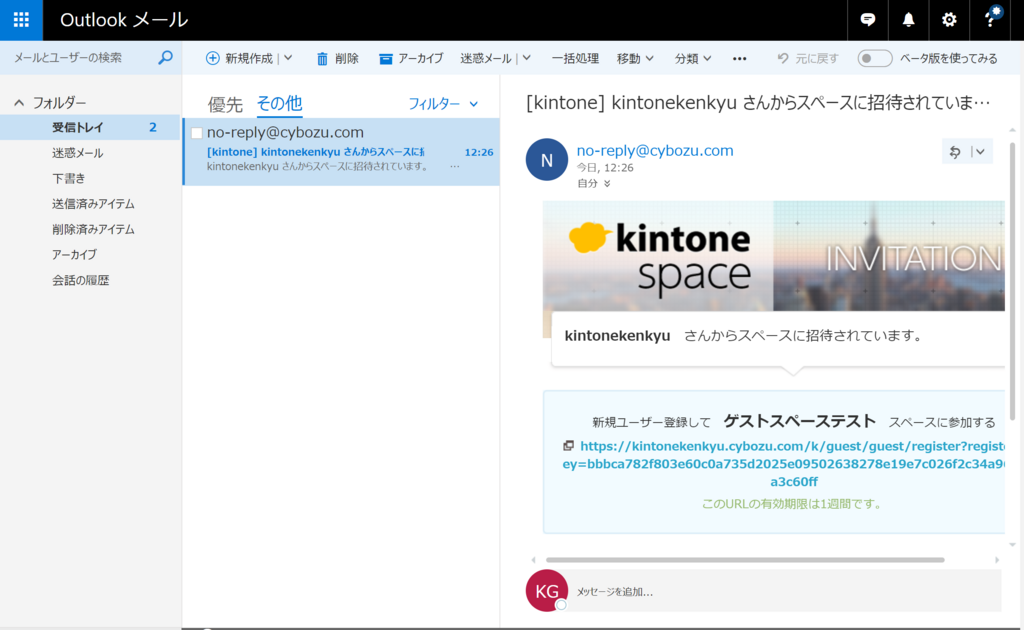Click the reply arrow icon on message
Screen dimensions: 1024x630
(955, 151)
